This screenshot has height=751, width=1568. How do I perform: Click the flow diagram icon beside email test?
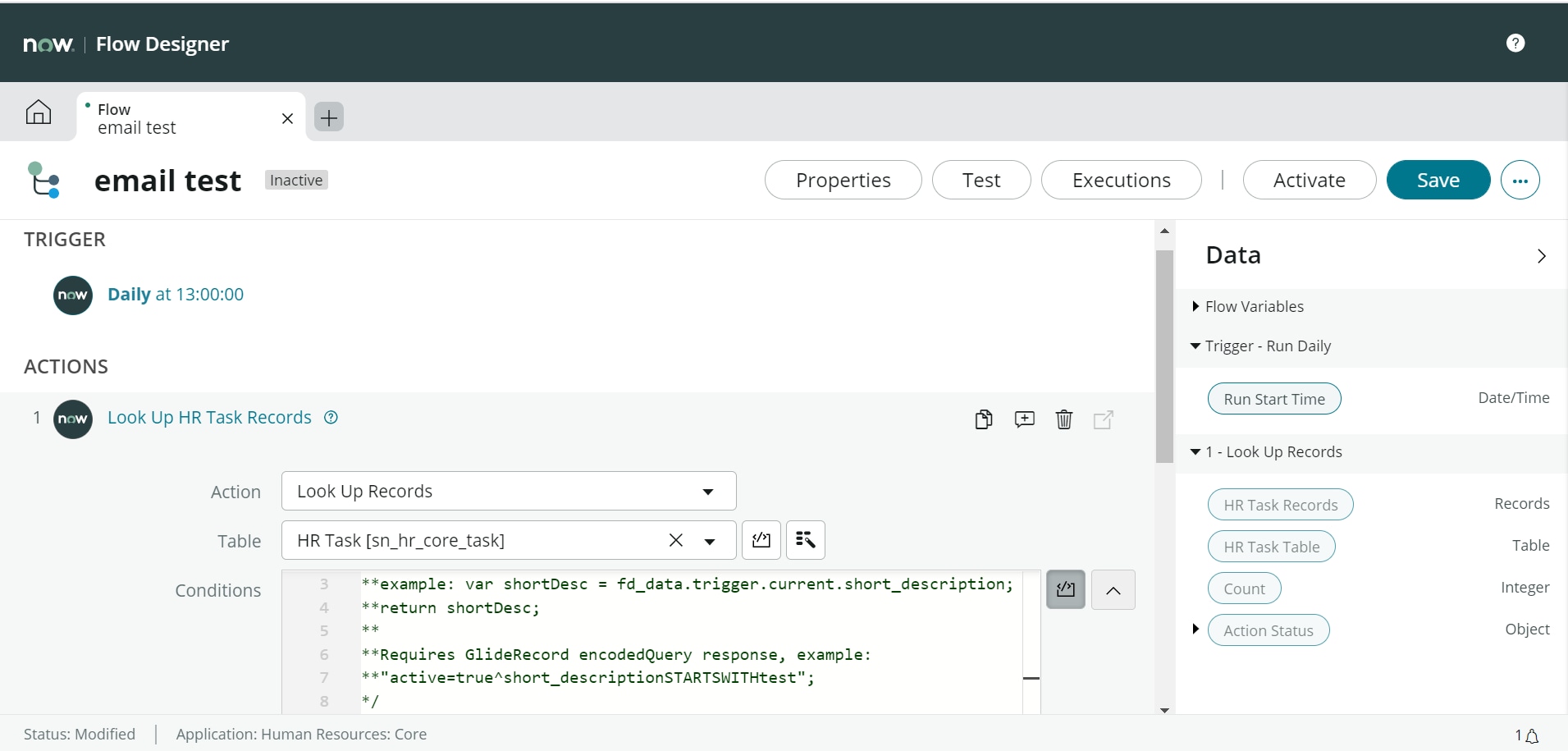43,180
